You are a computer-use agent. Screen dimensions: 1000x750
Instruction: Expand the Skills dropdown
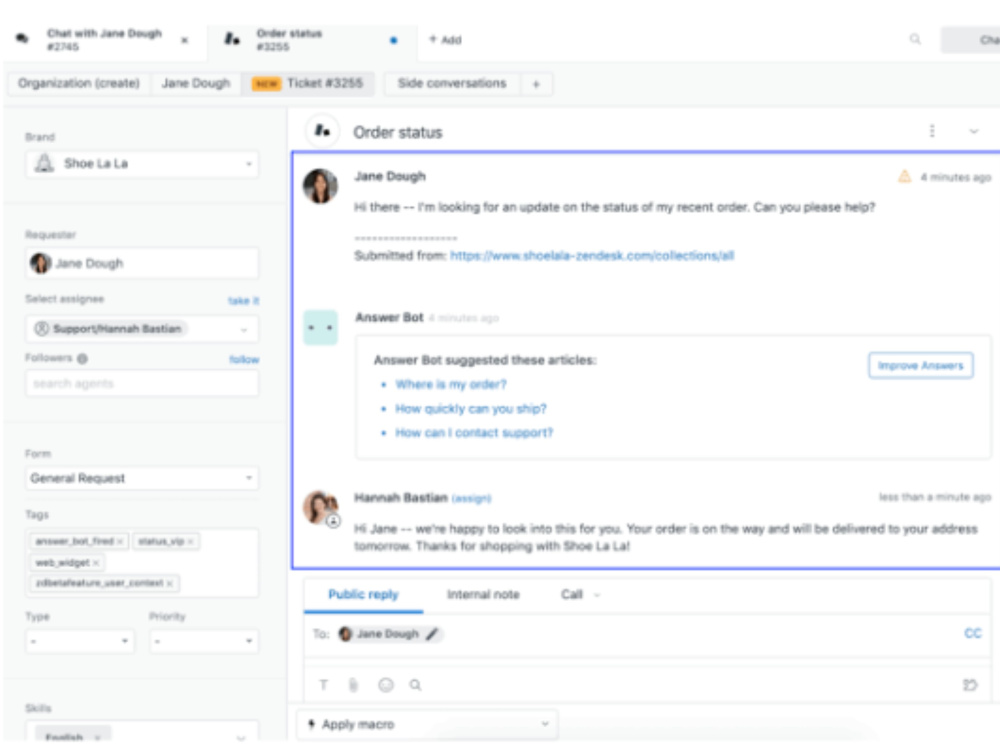click(x=241, y=737)
